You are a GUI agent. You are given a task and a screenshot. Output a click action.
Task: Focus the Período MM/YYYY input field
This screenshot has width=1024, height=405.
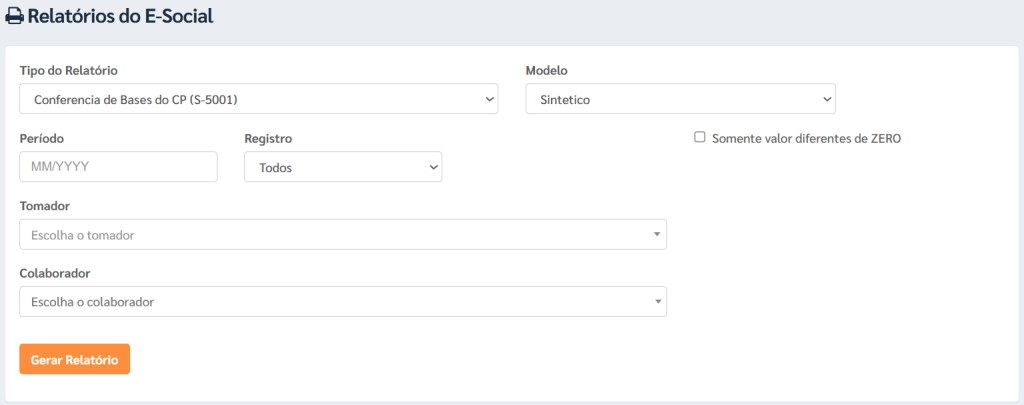click(x=118, y=167)
